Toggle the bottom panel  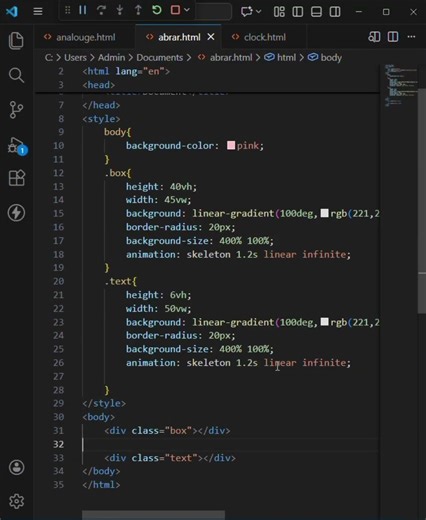click(x=316, y=12)
